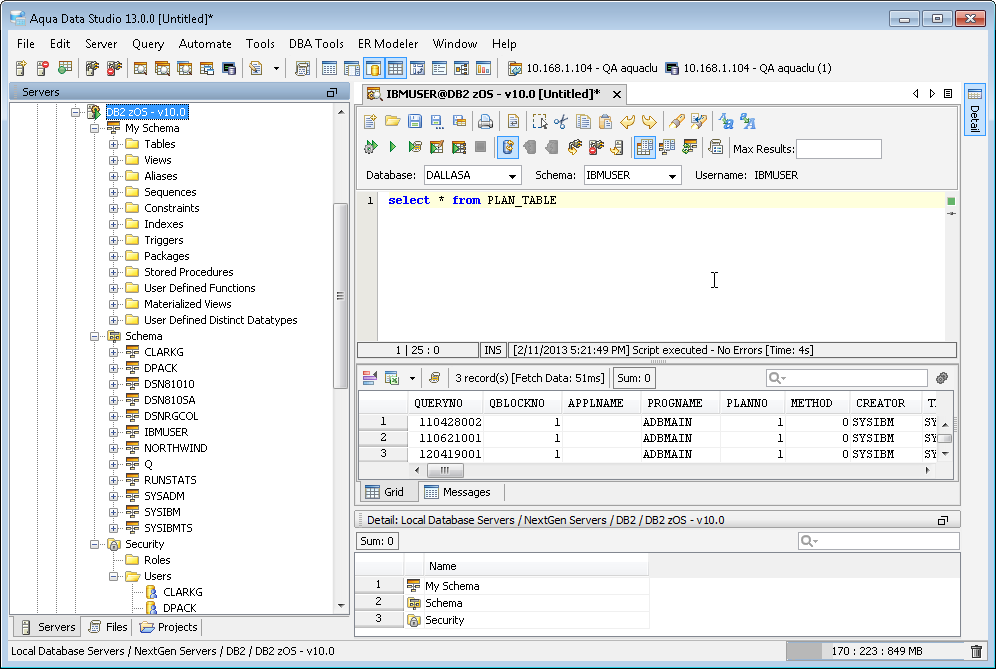Click the CREATOR column header
Image resolution: width=996 pixels, height=669 pixels.
885,403
